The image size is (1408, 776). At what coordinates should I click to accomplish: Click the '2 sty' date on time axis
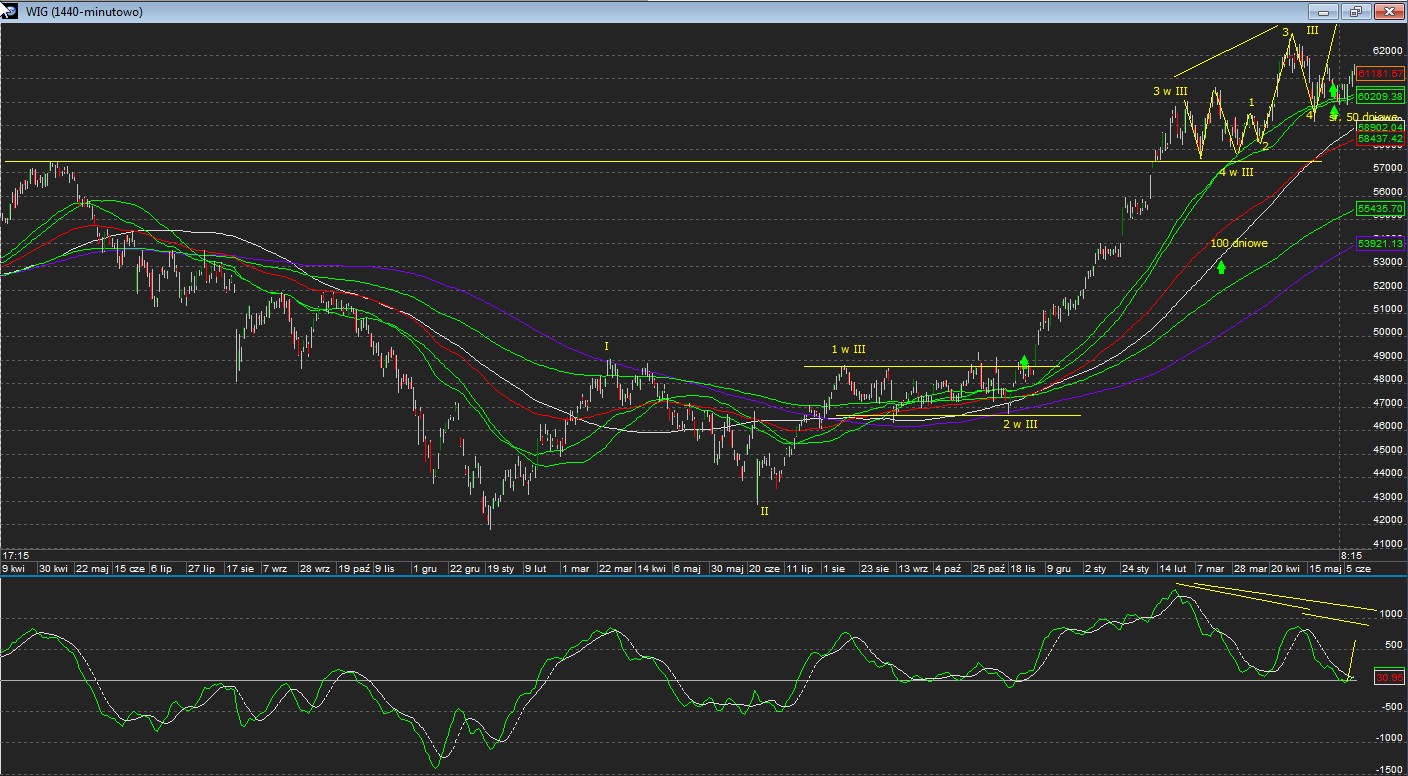pyautogui.click(x=1096, y=568)
